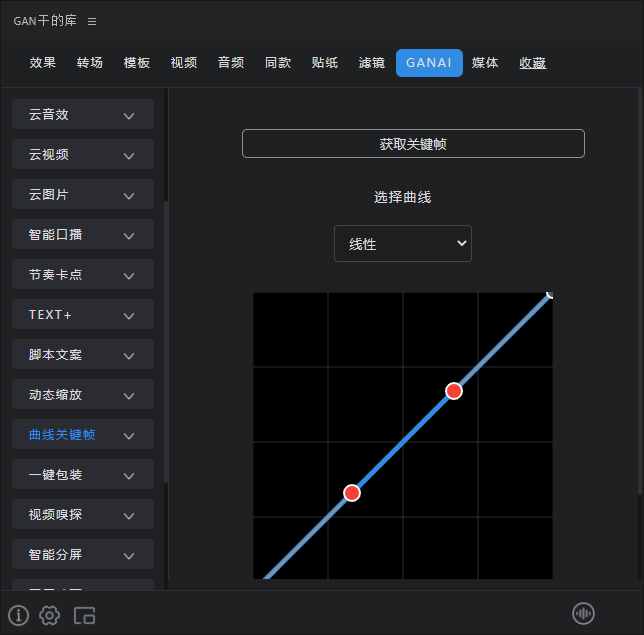Image resolution: width=644 pixels, height=635 pixels.
Task: Expand the TEXT+ section
Action: tap(83, 315)
